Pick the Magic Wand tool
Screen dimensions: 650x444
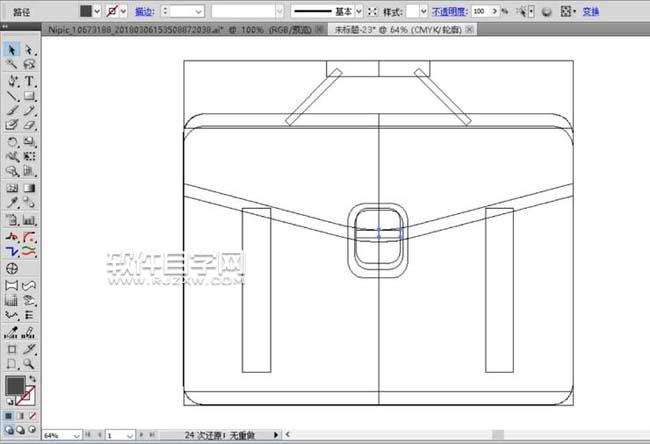13,64
